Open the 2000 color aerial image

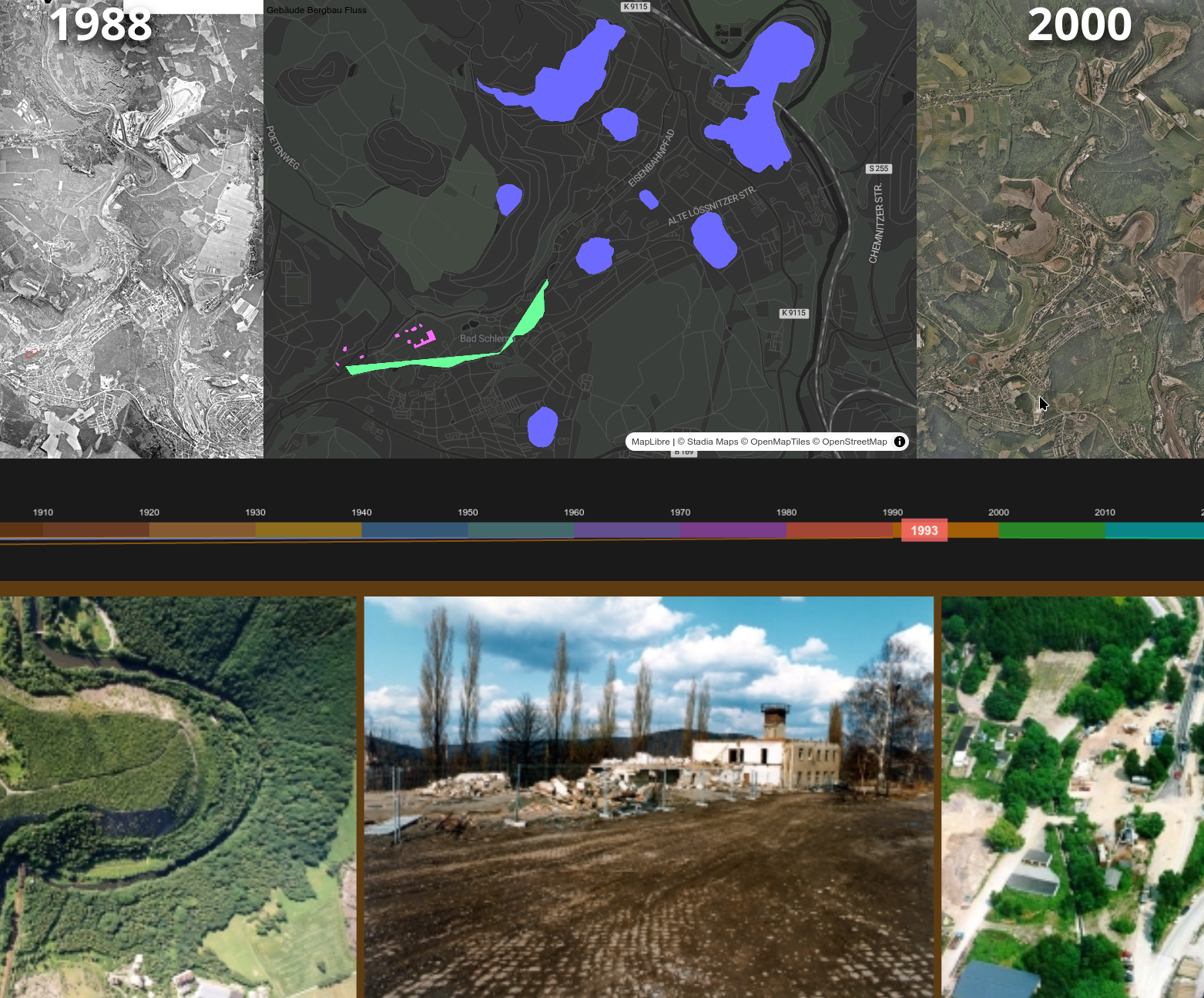1060,231
